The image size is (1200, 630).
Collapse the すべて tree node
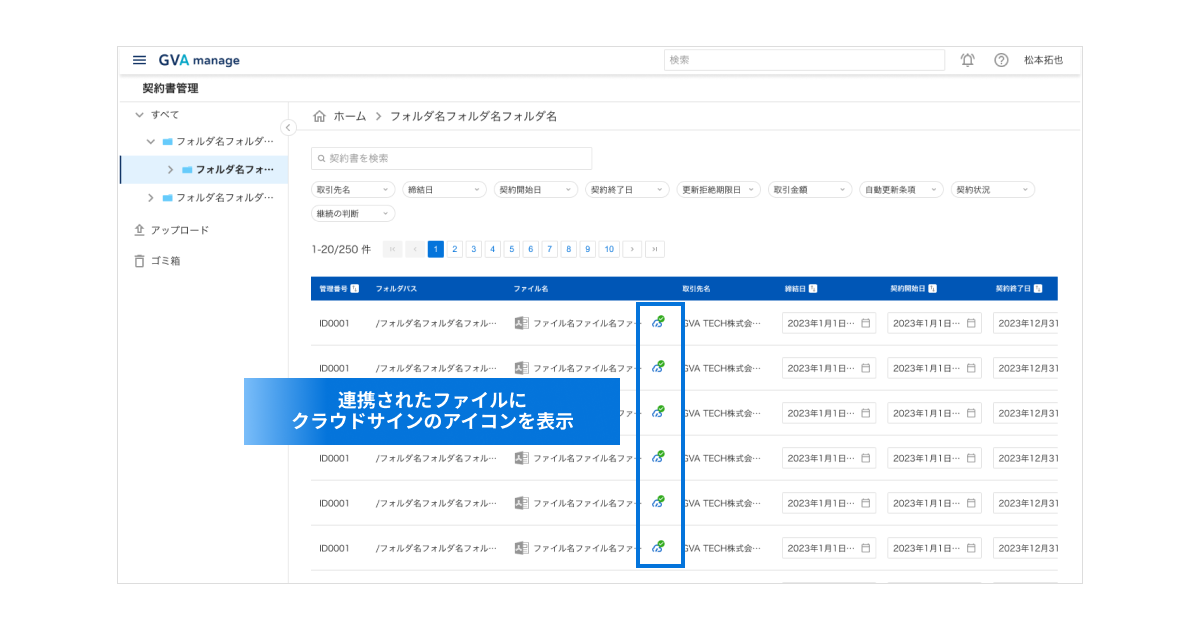pos(139,115)
